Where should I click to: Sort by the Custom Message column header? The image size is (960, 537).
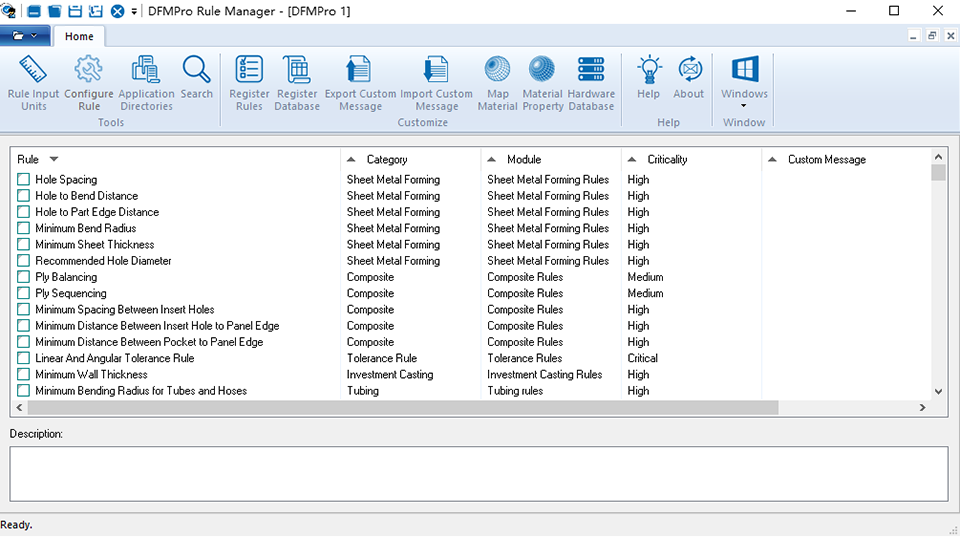[846, 159]
